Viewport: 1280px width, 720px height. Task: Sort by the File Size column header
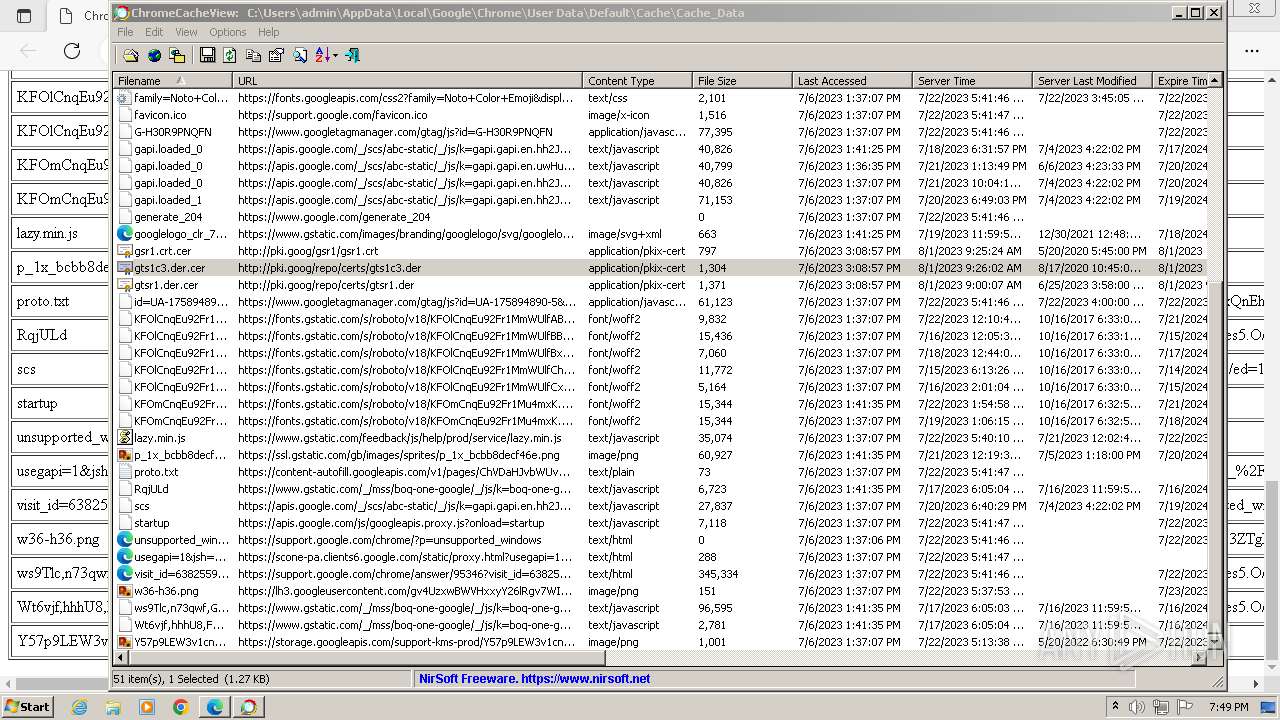point(742,81)
